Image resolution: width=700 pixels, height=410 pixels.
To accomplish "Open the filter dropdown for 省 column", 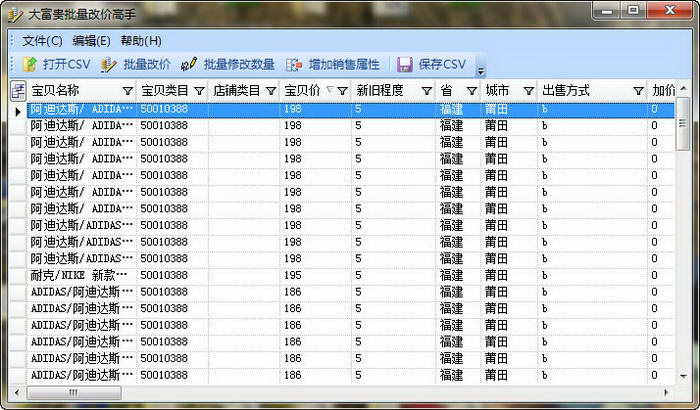I will coord(472,91).
